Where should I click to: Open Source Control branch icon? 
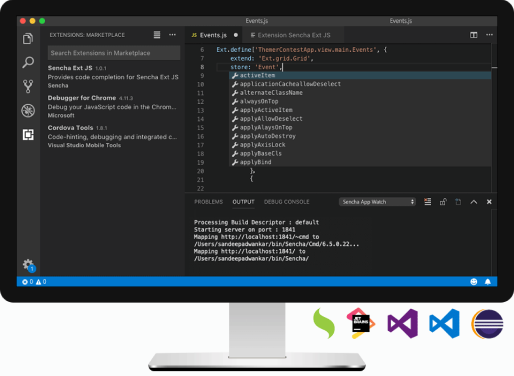pos(28,86)
